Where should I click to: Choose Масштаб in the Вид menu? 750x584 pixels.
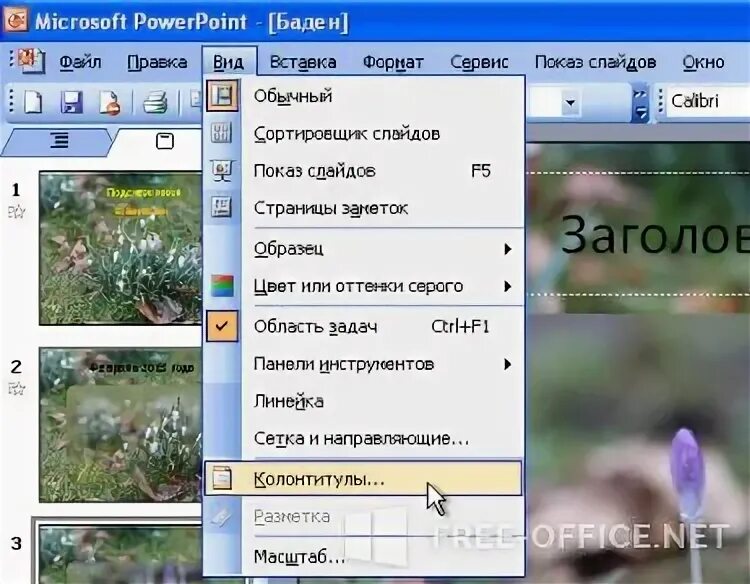(364, 557)
